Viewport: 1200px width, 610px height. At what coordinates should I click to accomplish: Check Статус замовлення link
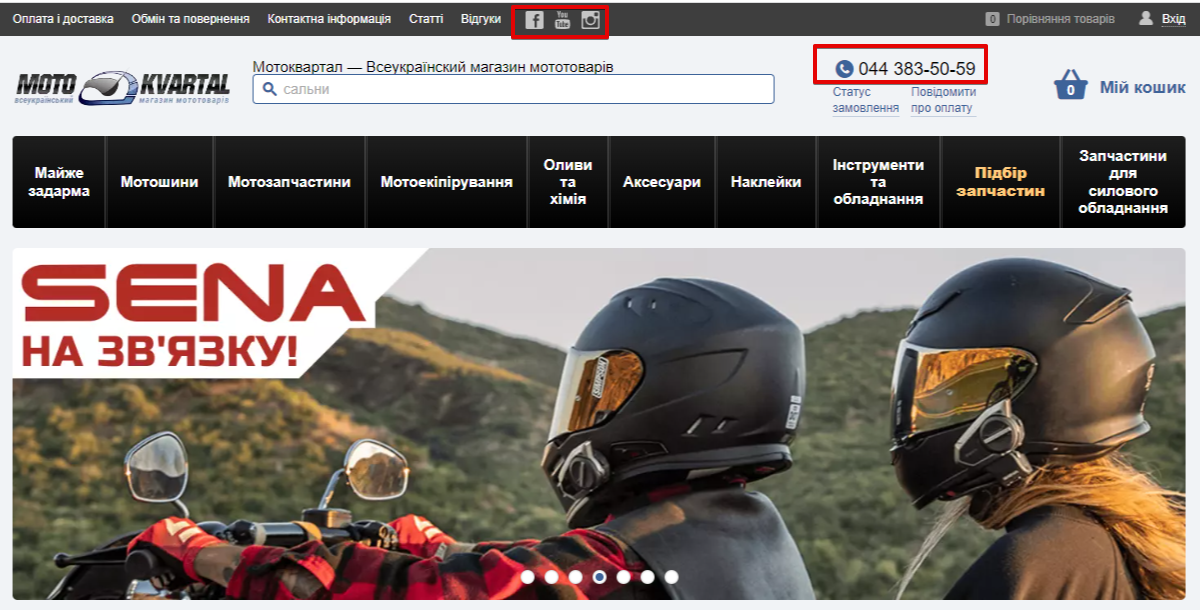point(866,100)
